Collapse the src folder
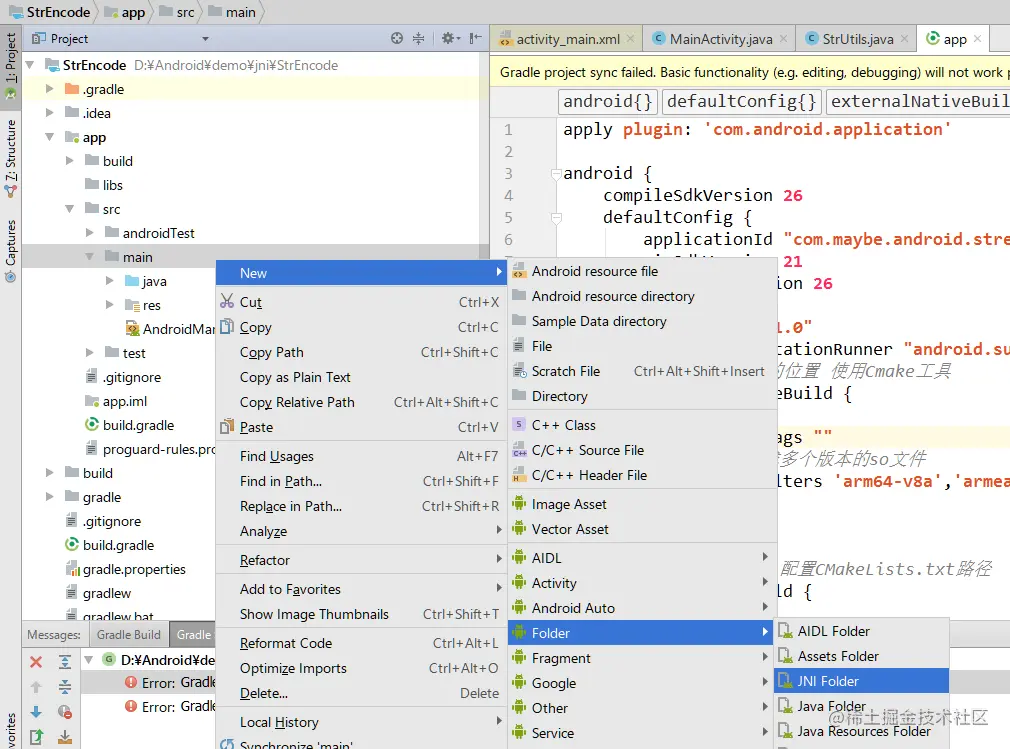The height and width of the screenshot is (749, 1010). pyautogui.click(x=70, y=209)
